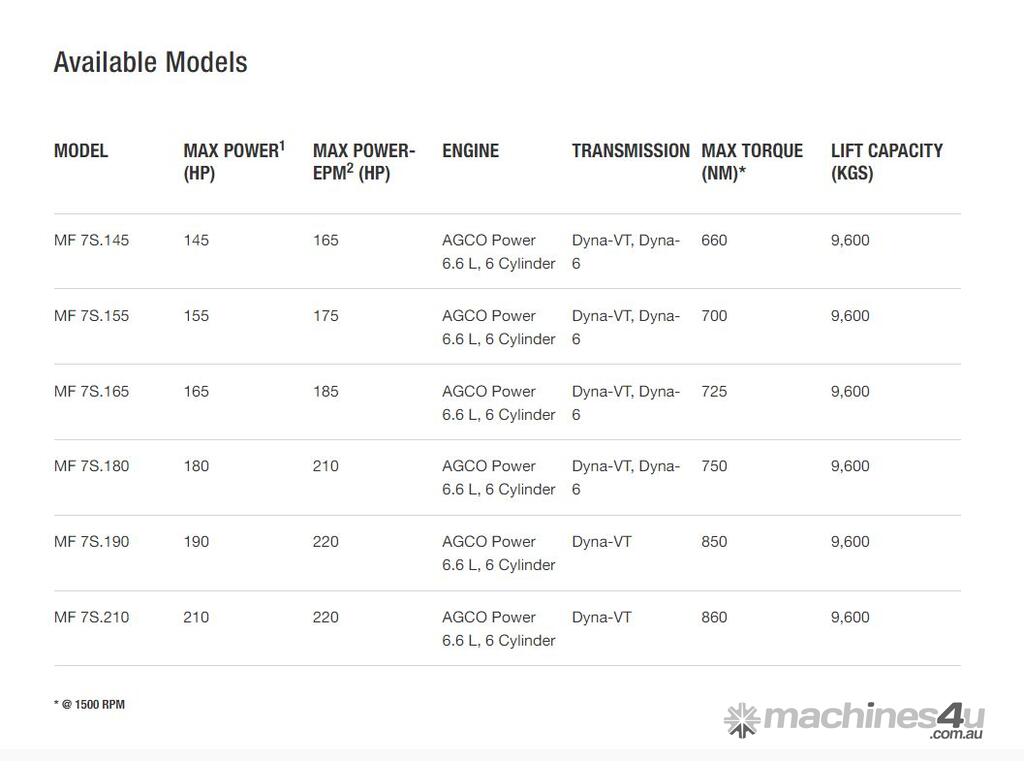
Task: Select the MODEL column header
Action: [81, 151]
